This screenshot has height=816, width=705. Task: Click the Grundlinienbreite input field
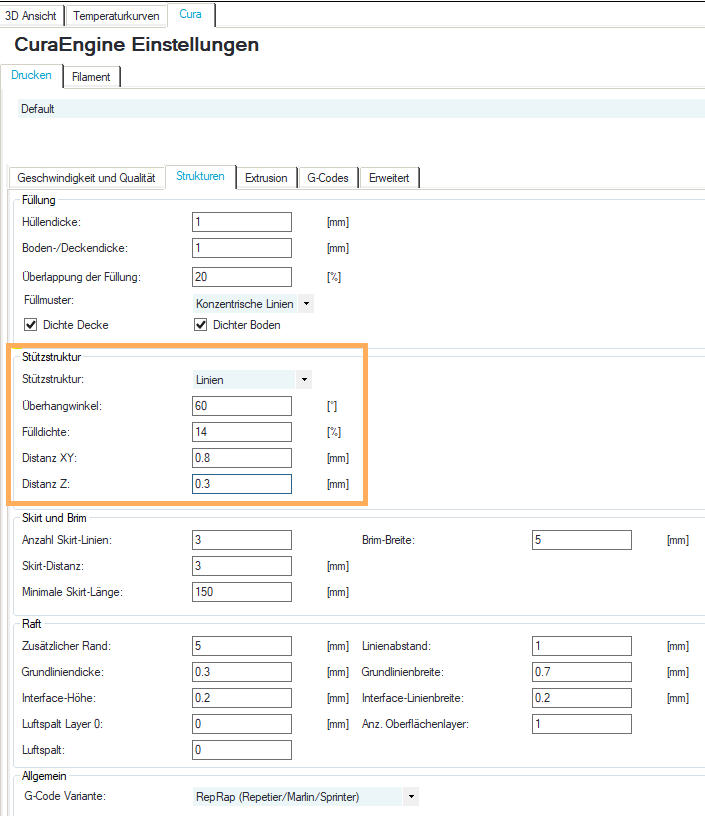point(582,672)
